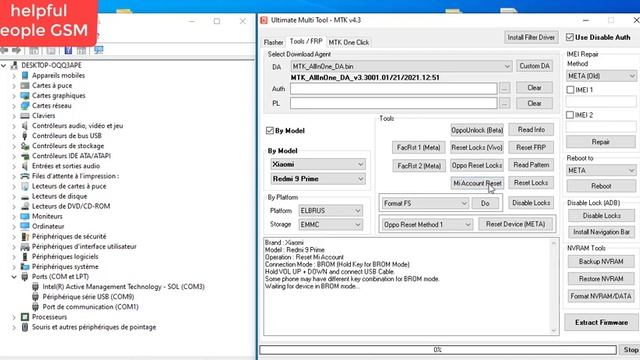Screen dimensions: 640x360
Task: Click the Reset Device (META) button
Action: coord(516,224)
